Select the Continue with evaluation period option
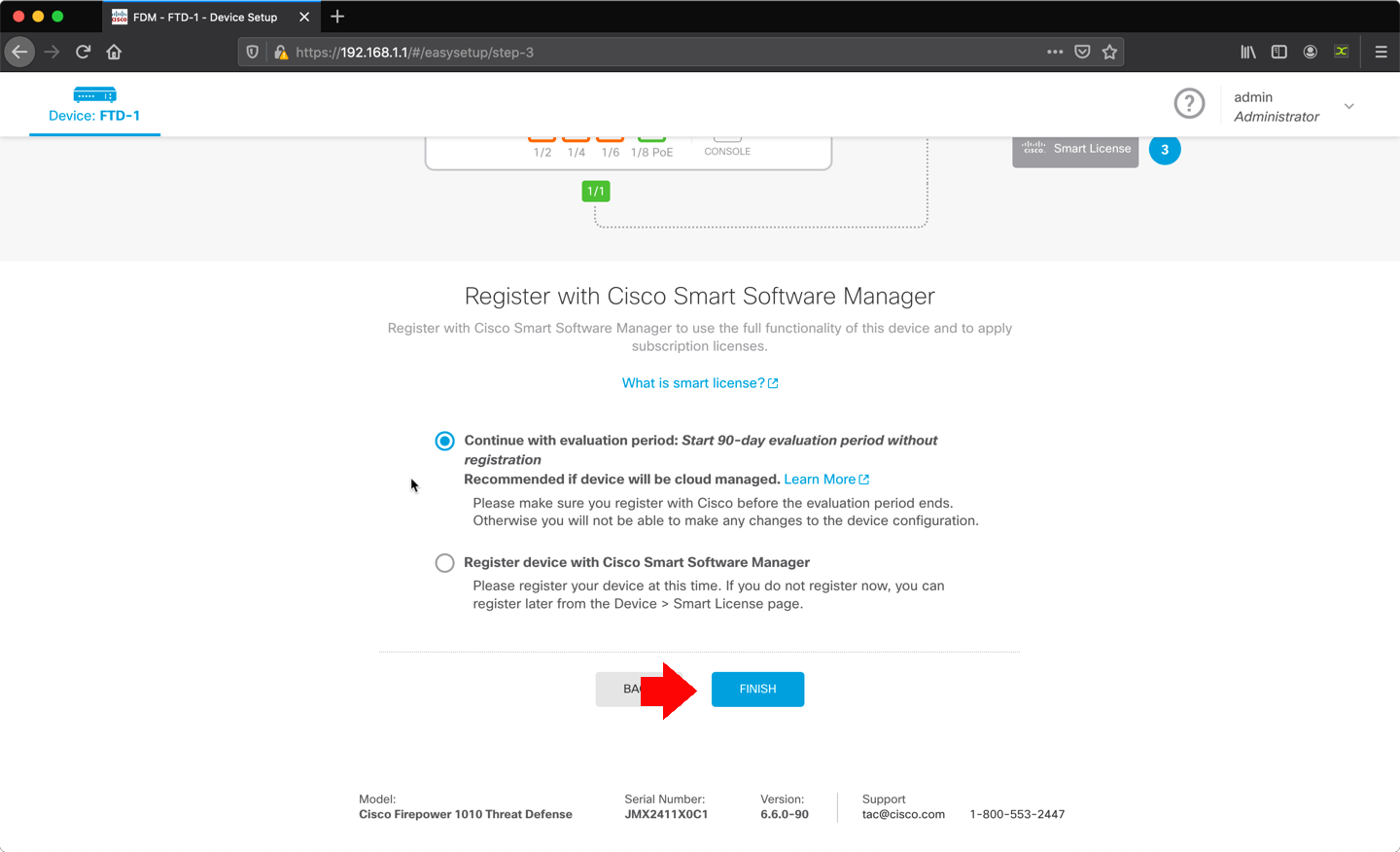This screenshot has height=852, width=1400. [x=444, y=440]
